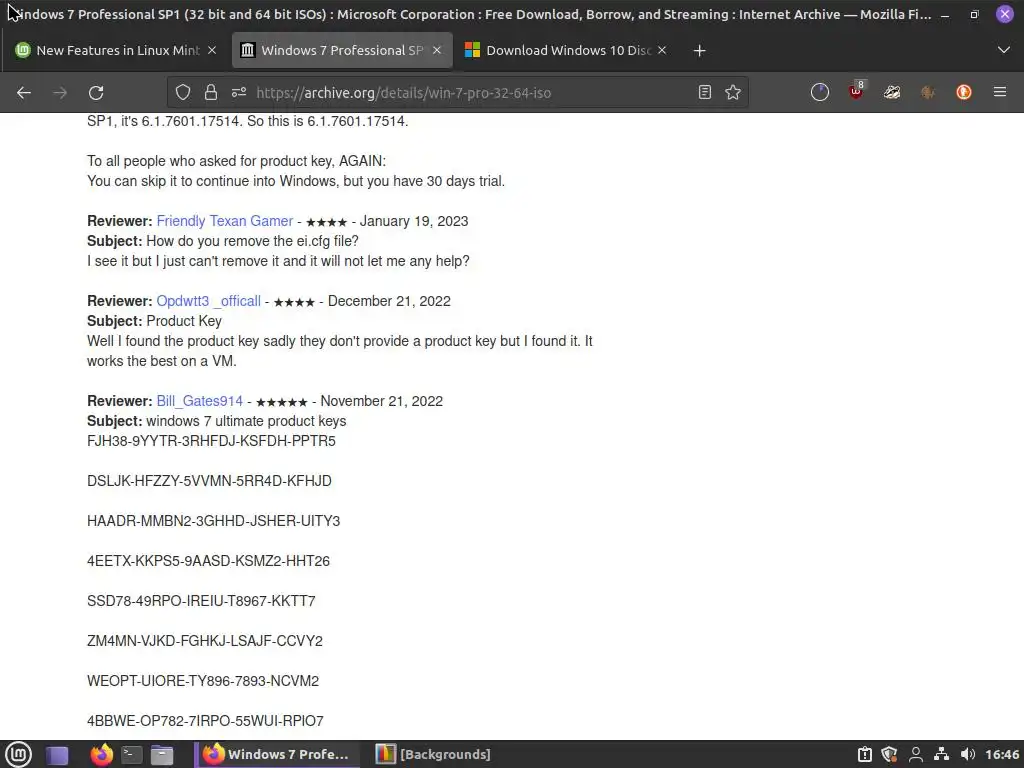The image size is (1024, 768).
Task: Click key FJH38-9YYTR-3RHFDJ-KSFDH-PPTR5
Action: pos(211,441)
